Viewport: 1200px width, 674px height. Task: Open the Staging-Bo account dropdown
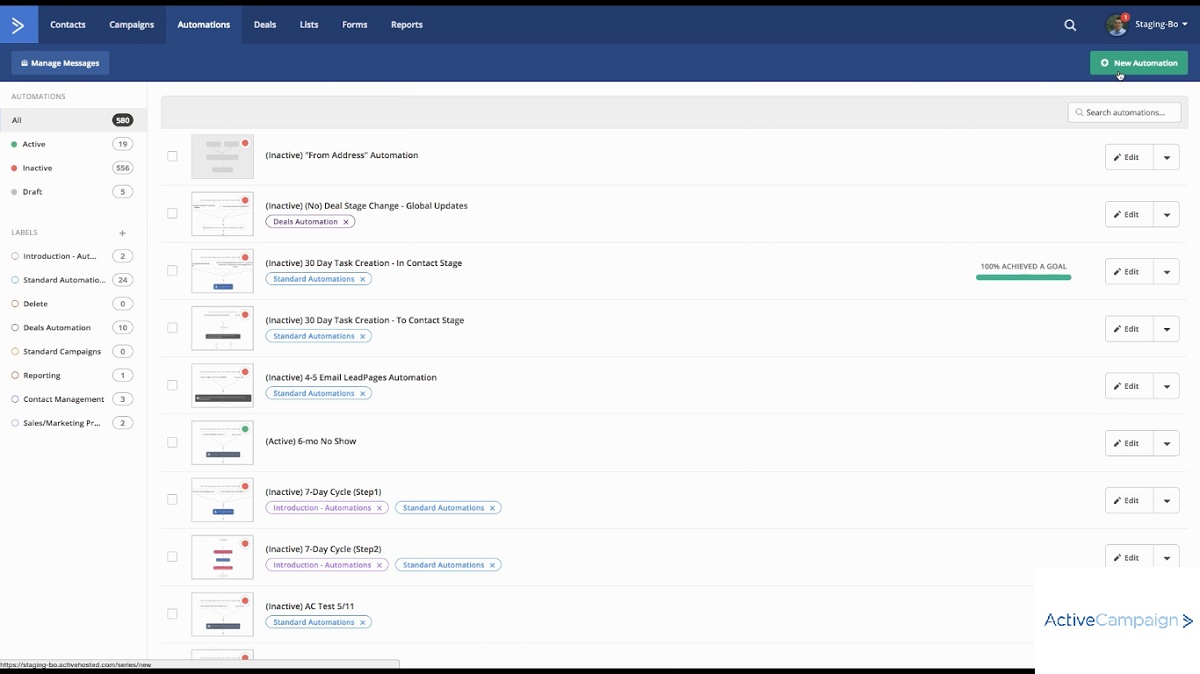1161,24
